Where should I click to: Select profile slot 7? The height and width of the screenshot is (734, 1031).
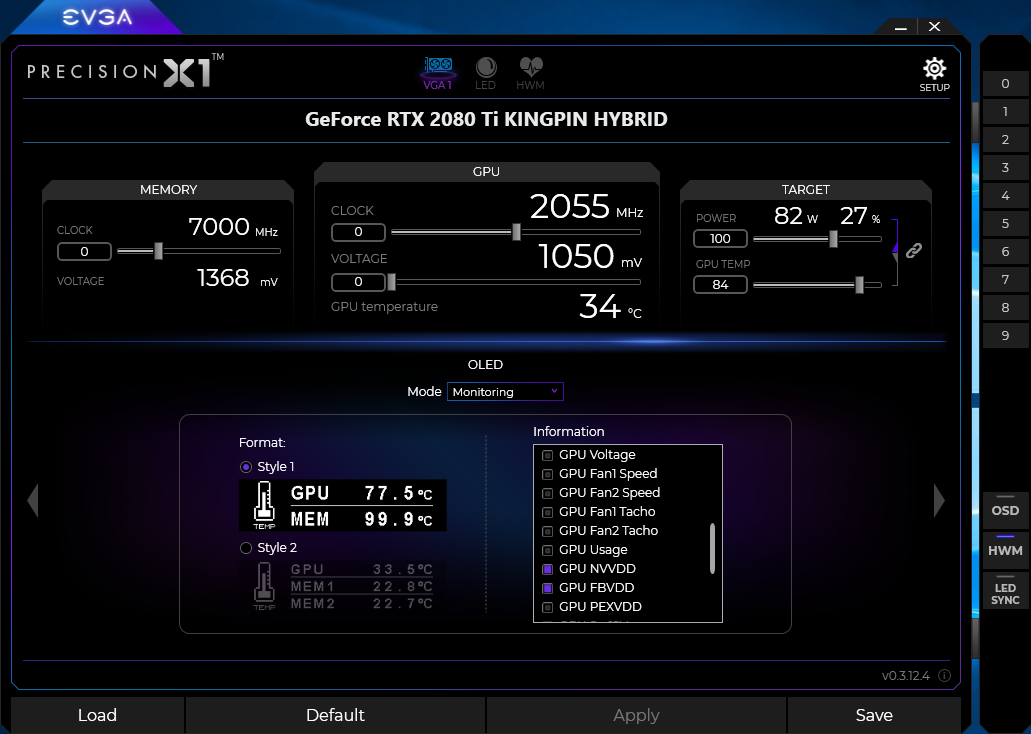tap(1005, 280)
